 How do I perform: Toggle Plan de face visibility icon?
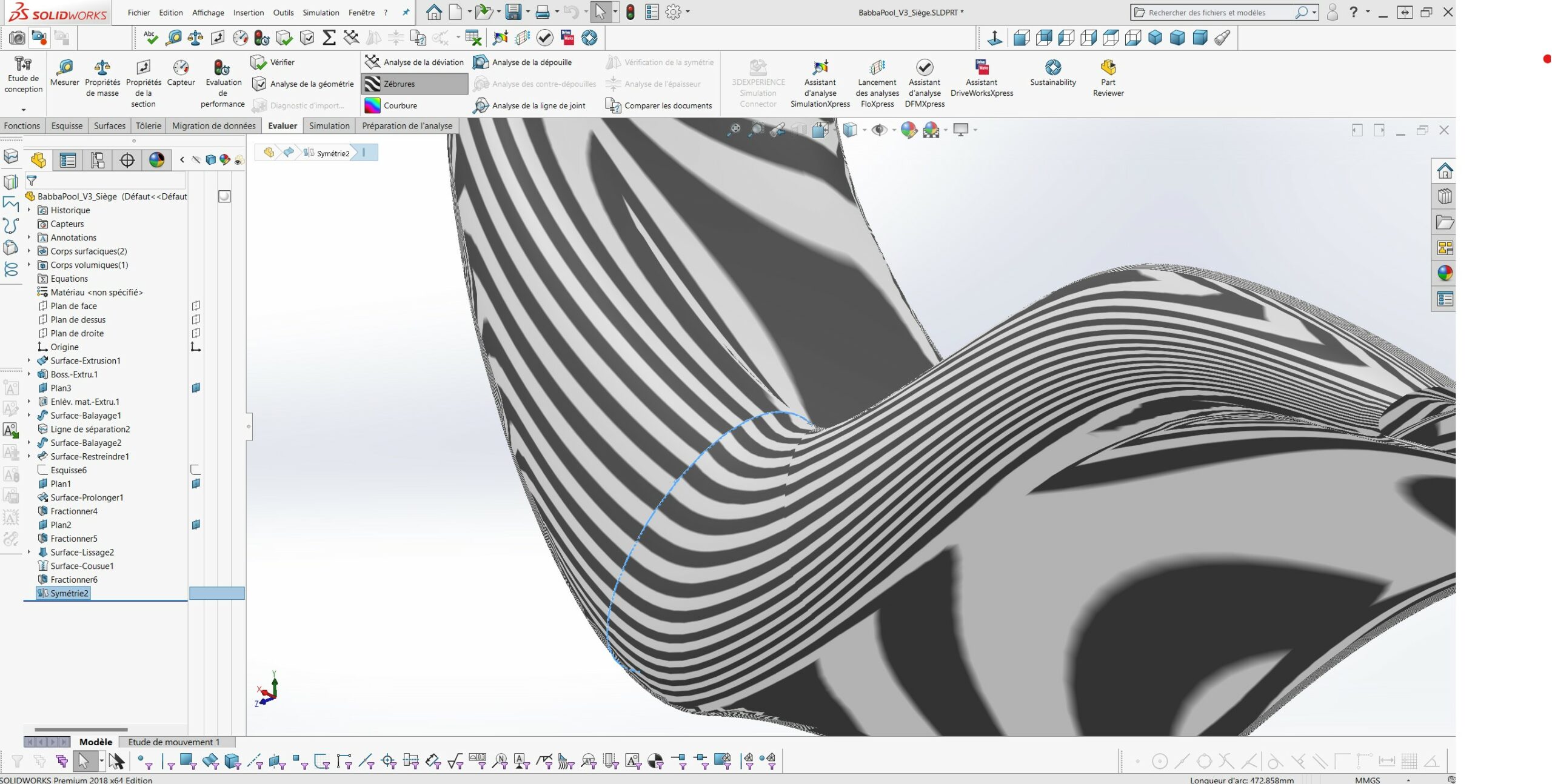[x=196, y=306]
